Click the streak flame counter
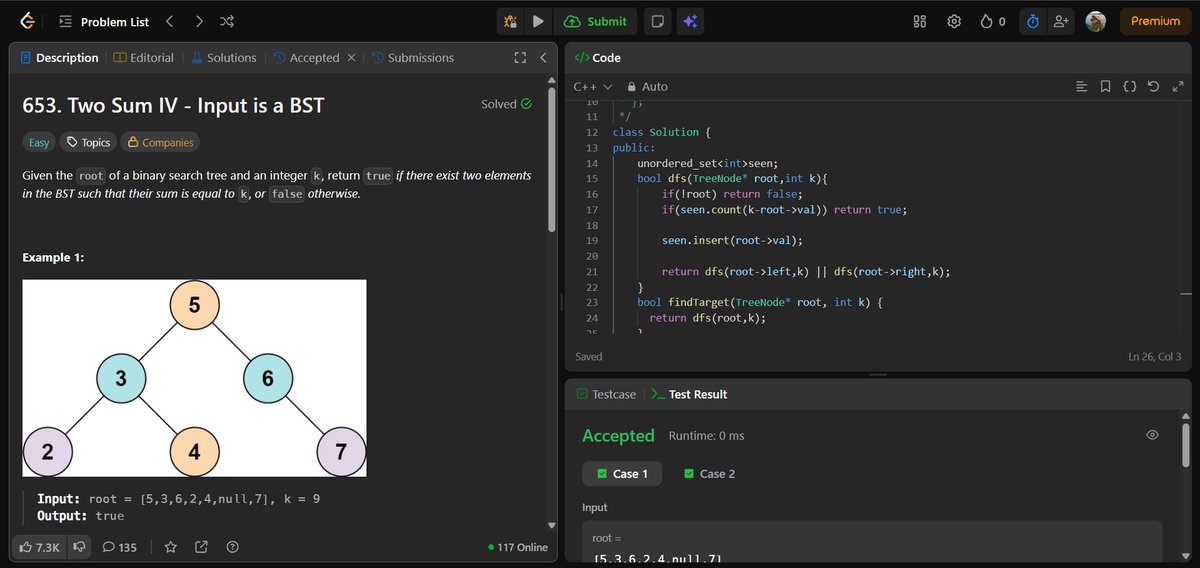Image resolution: width=1200 pixels, height=568 pixels. tap(993, 21)
